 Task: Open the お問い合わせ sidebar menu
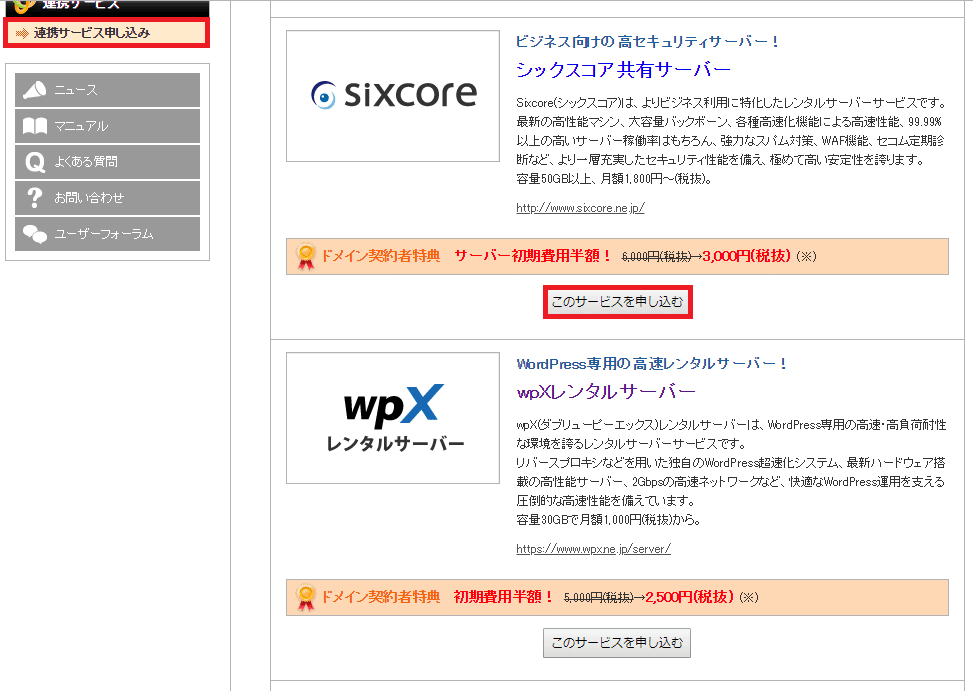coord(107,198)
